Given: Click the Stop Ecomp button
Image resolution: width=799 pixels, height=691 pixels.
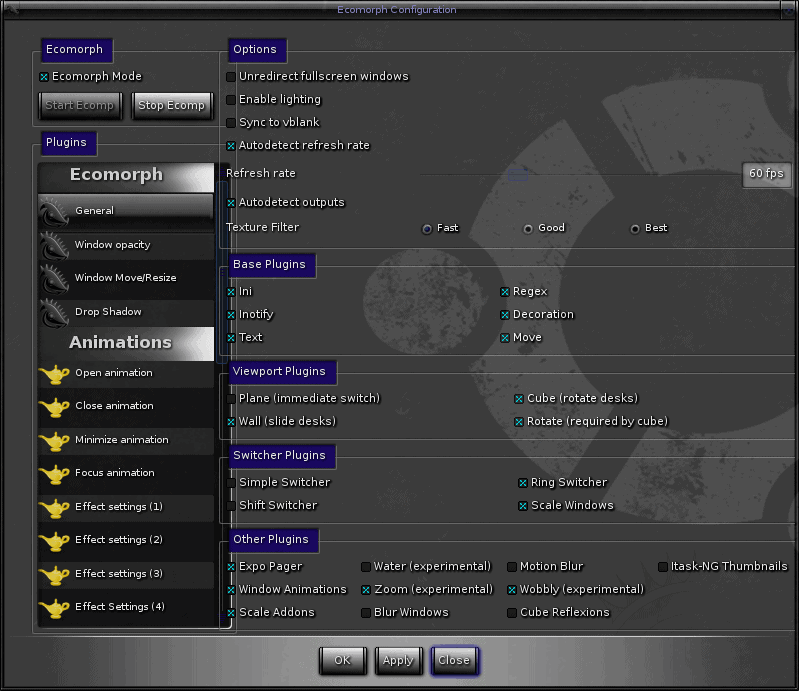Looking at the screenshot, I should pyautogui.click(x=172, y=105).
